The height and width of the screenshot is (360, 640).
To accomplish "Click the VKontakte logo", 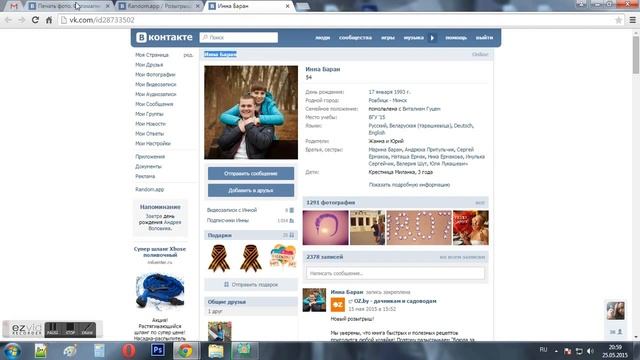I will 164,37.
